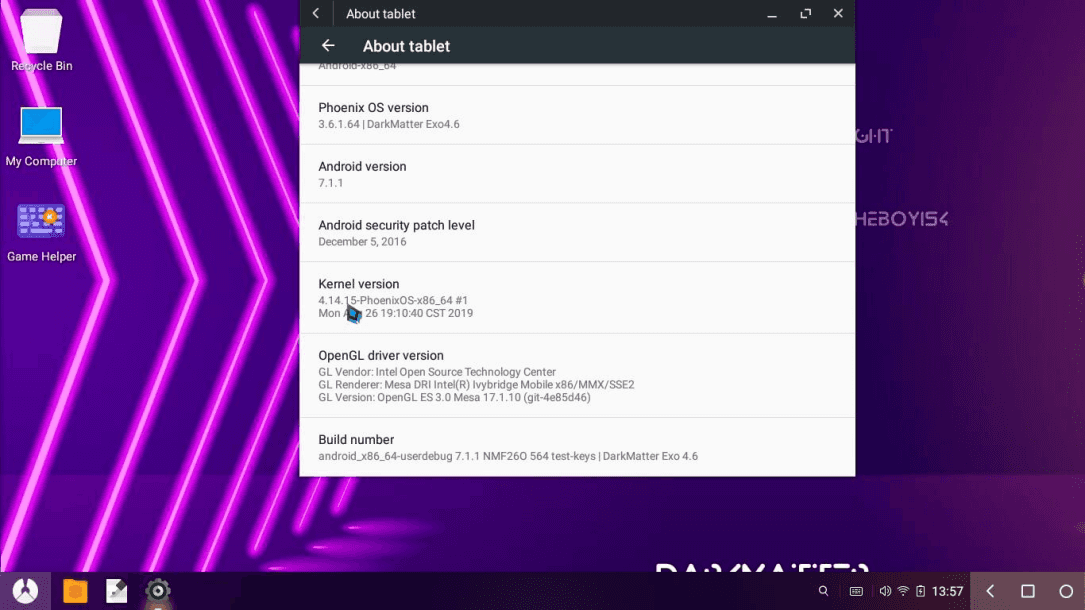The height and width of the screenshot is (610, 1085).
Task: Maximize the About tablet window
Action: pyautogui.click(x=805, y=13)
